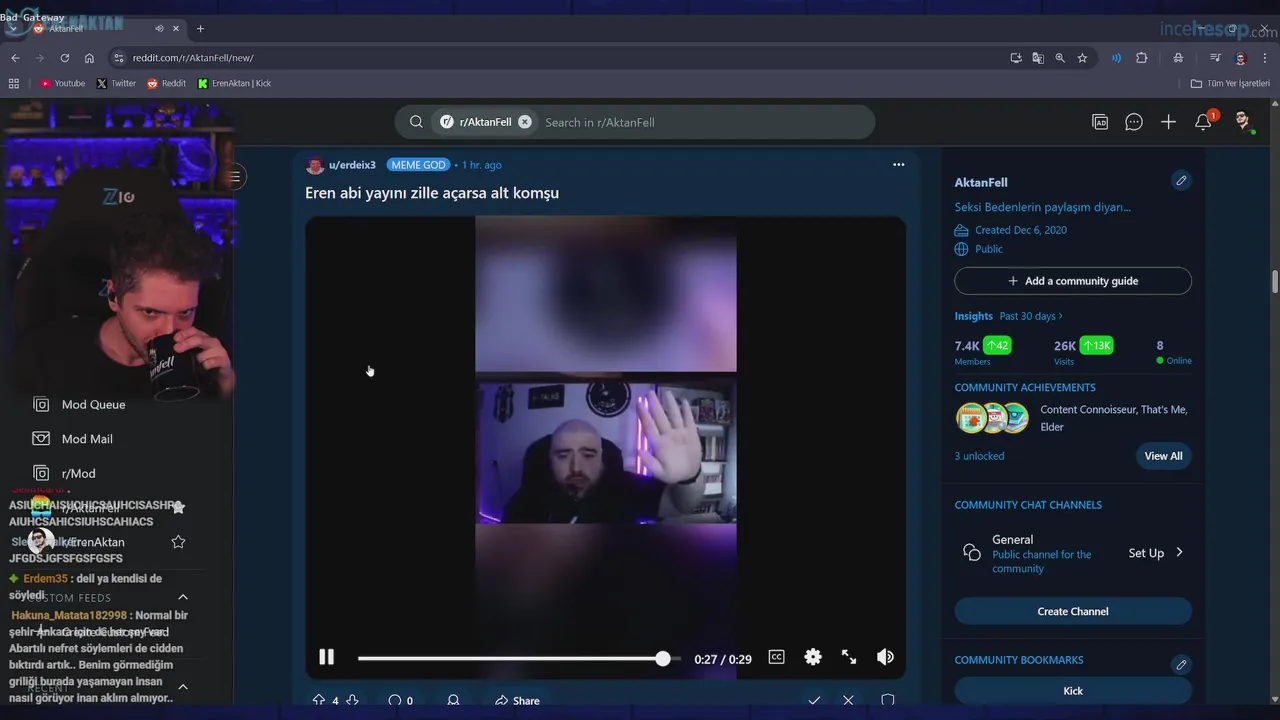Mute the AktanFell browser tab audio

click(159, 28)
